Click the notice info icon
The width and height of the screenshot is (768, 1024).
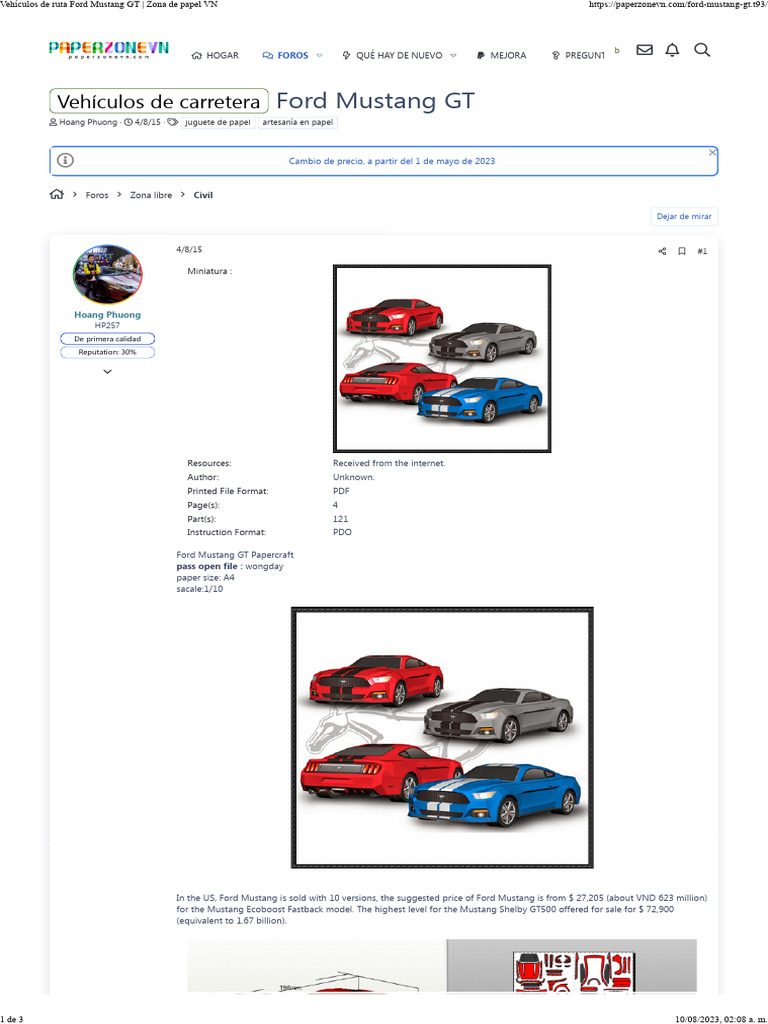pos(65,160)
